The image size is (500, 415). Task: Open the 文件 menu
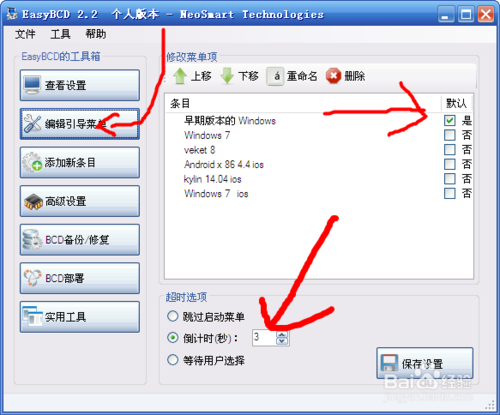tap(25, 34)
